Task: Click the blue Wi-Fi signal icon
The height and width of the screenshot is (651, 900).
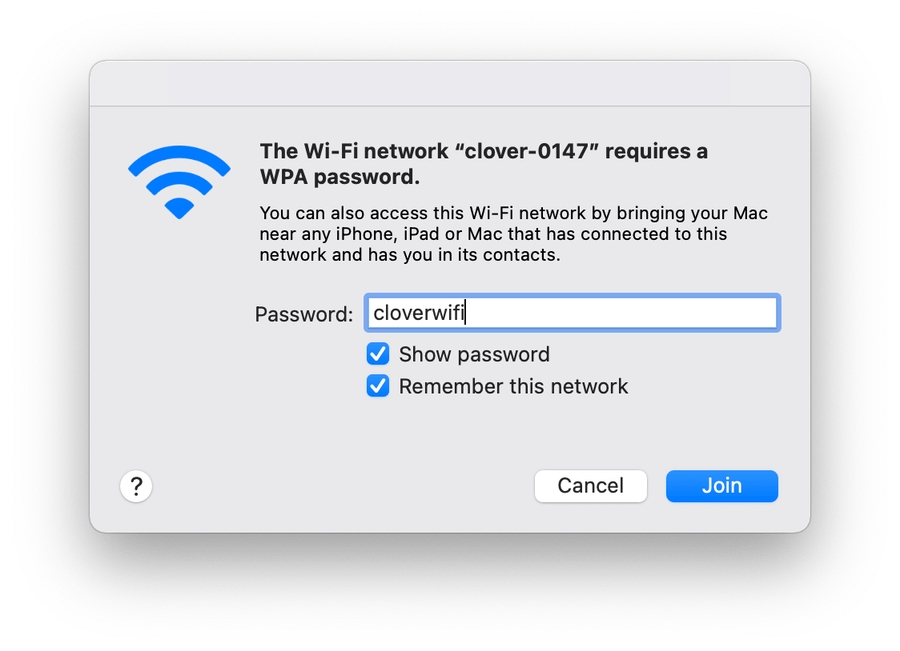Action: [179, 181]
